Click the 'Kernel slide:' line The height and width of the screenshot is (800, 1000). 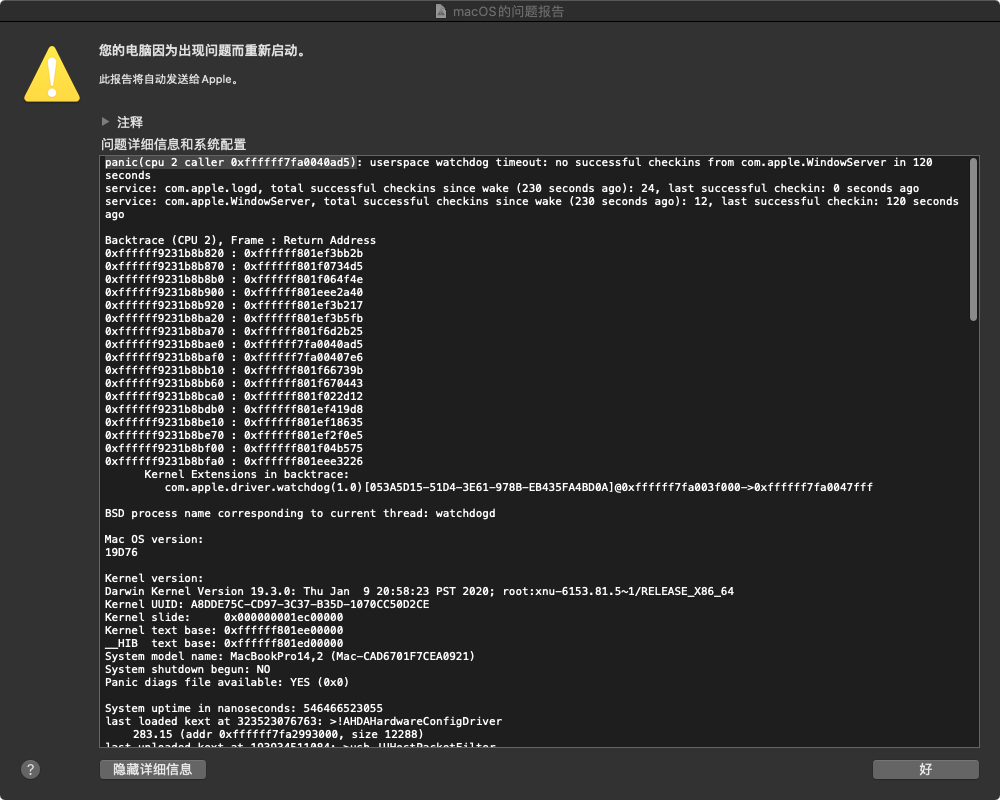[x=224, y=618]
